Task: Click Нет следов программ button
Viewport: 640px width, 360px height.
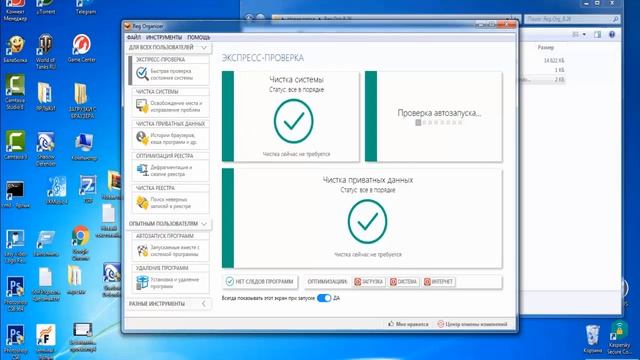Action: (260, 282)
